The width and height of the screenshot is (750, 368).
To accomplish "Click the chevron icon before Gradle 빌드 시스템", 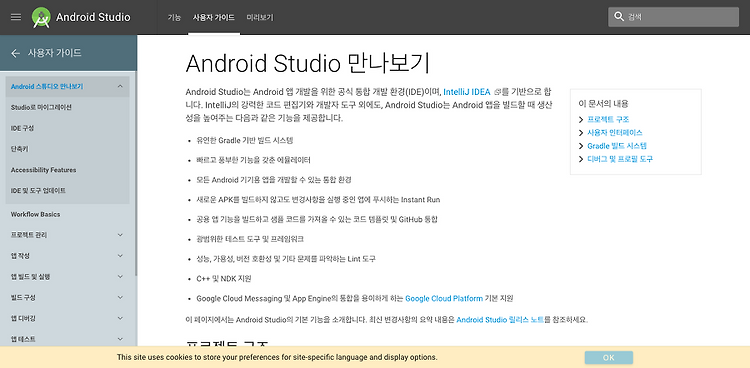I will pyautogui.click(x=581, y=146).
